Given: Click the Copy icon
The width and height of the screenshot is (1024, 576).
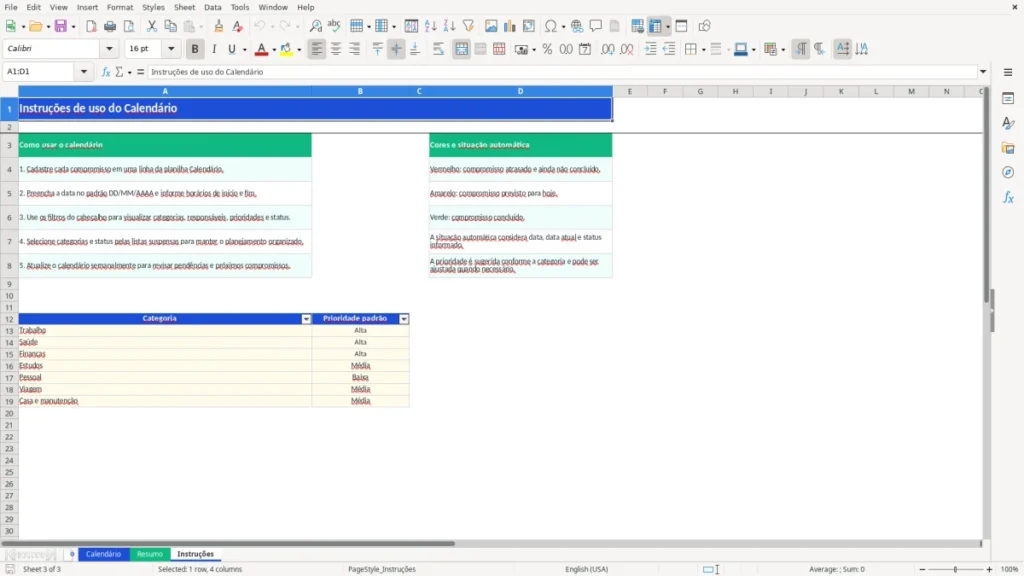Looking at the screenshot, I should [x=170, y=26].
